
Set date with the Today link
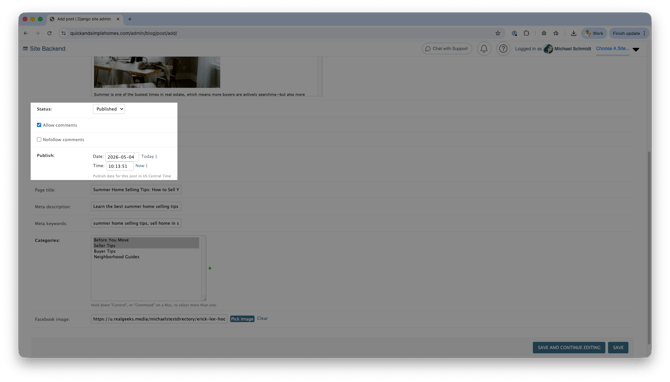pos(147,157)
